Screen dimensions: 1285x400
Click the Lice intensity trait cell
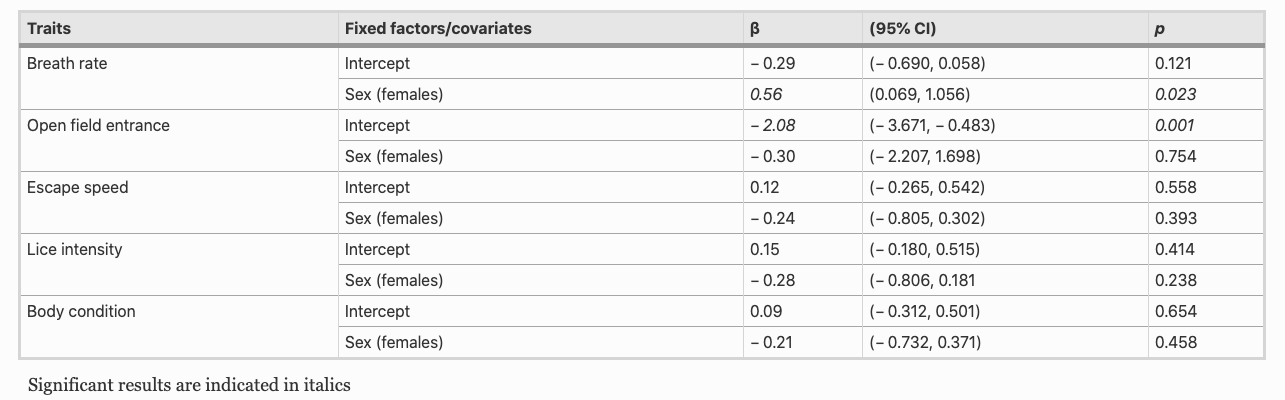pyautogui.click(x=74, y=249)
